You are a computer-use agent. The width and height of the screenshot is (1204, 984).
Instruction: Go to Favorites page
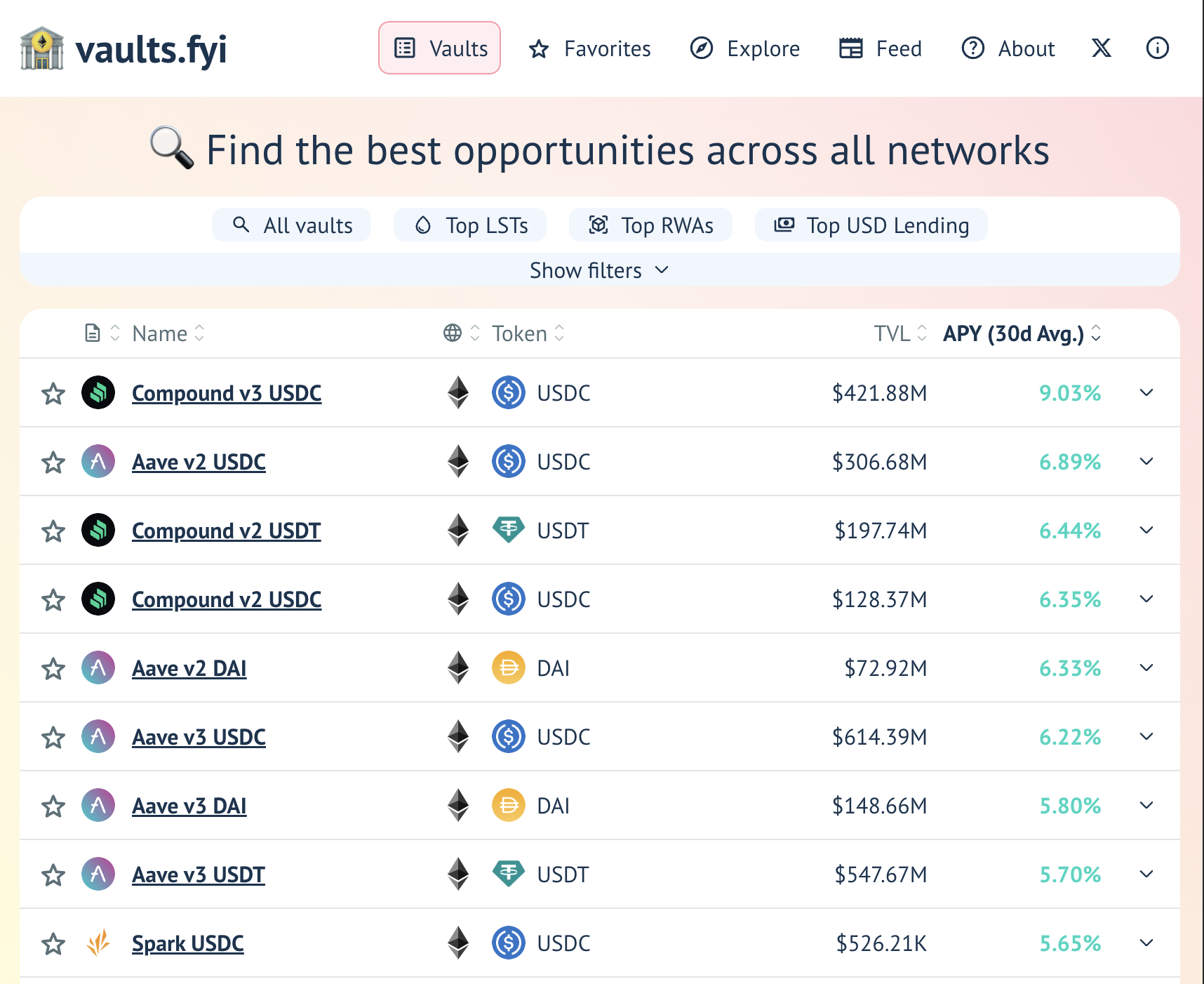[x=589, y=48]
